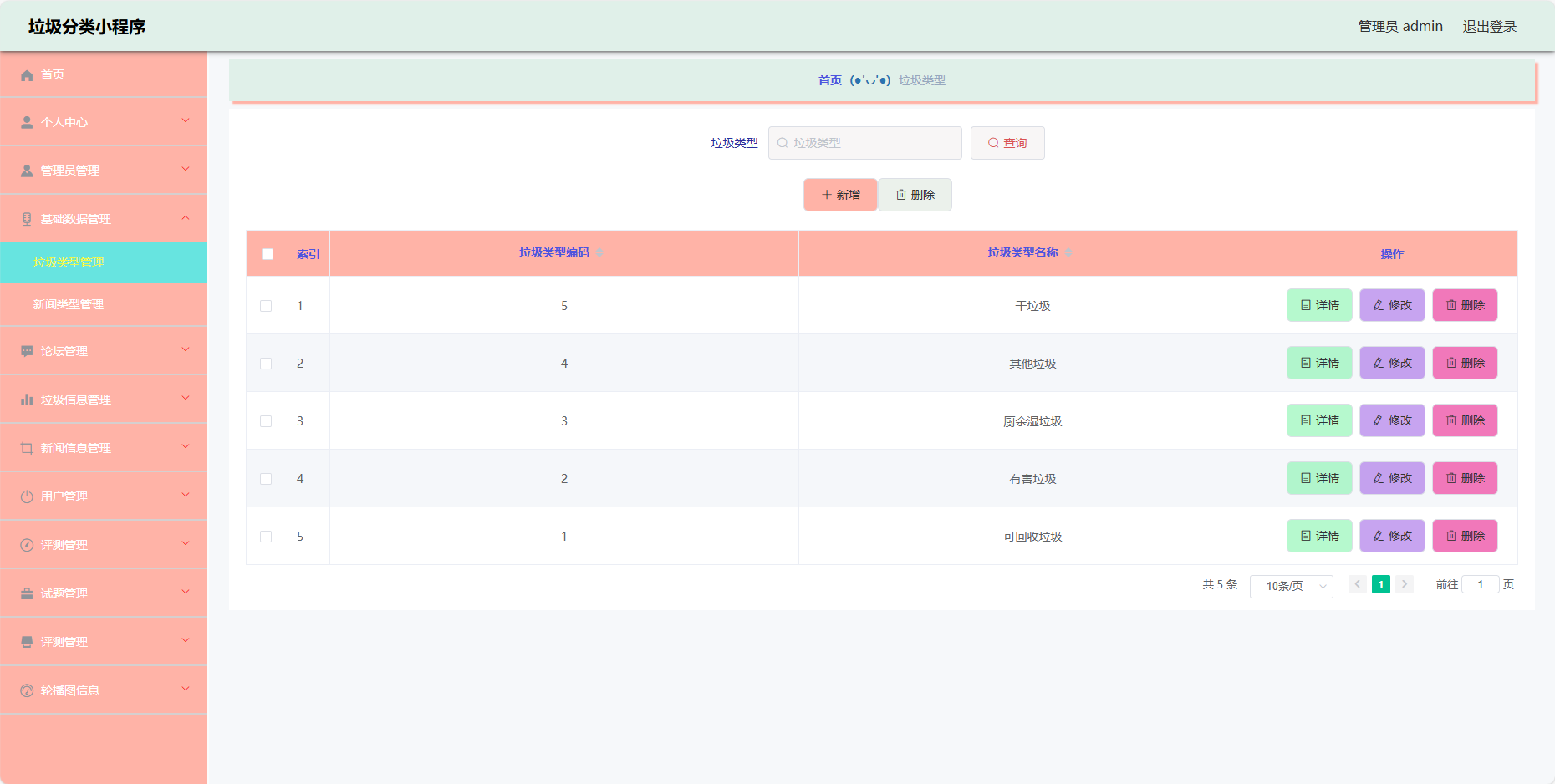Sort by 垃圾类型编码 column arrows

[x=599, y=252]
